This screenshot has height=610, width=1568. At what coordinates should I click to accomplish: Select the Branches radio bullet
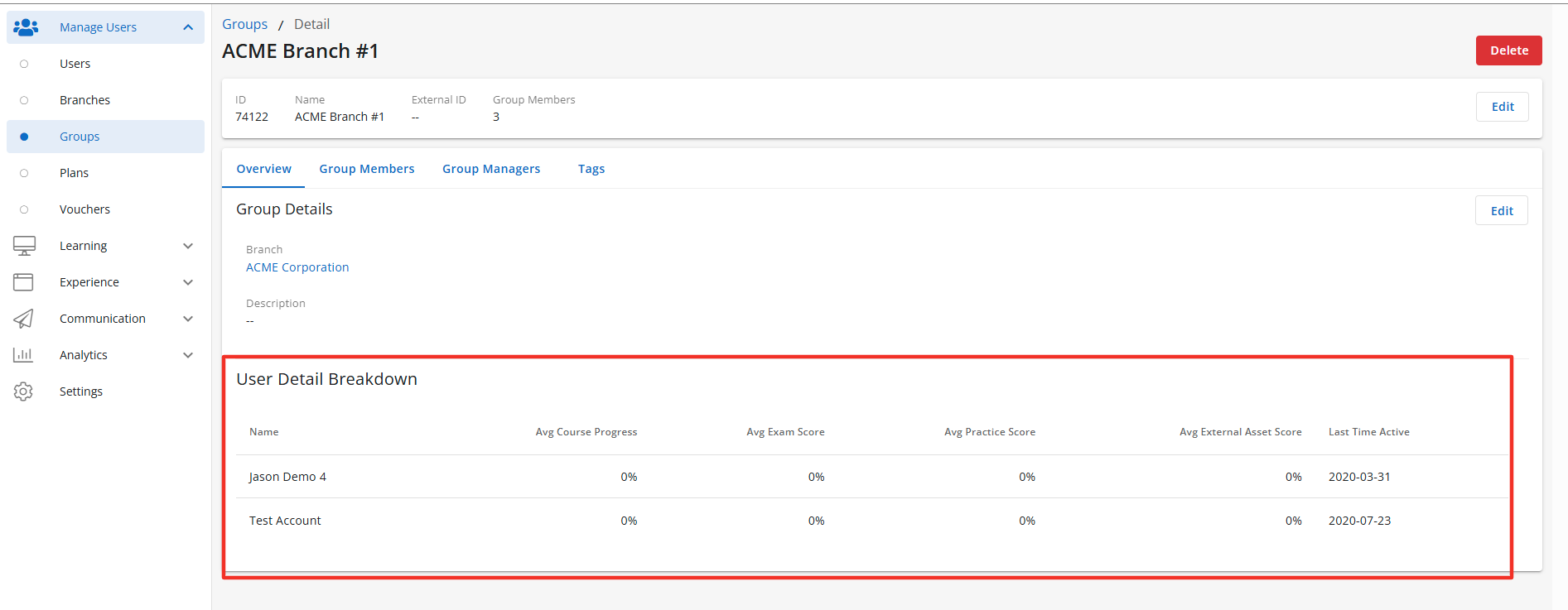click(x=24, y=100)
